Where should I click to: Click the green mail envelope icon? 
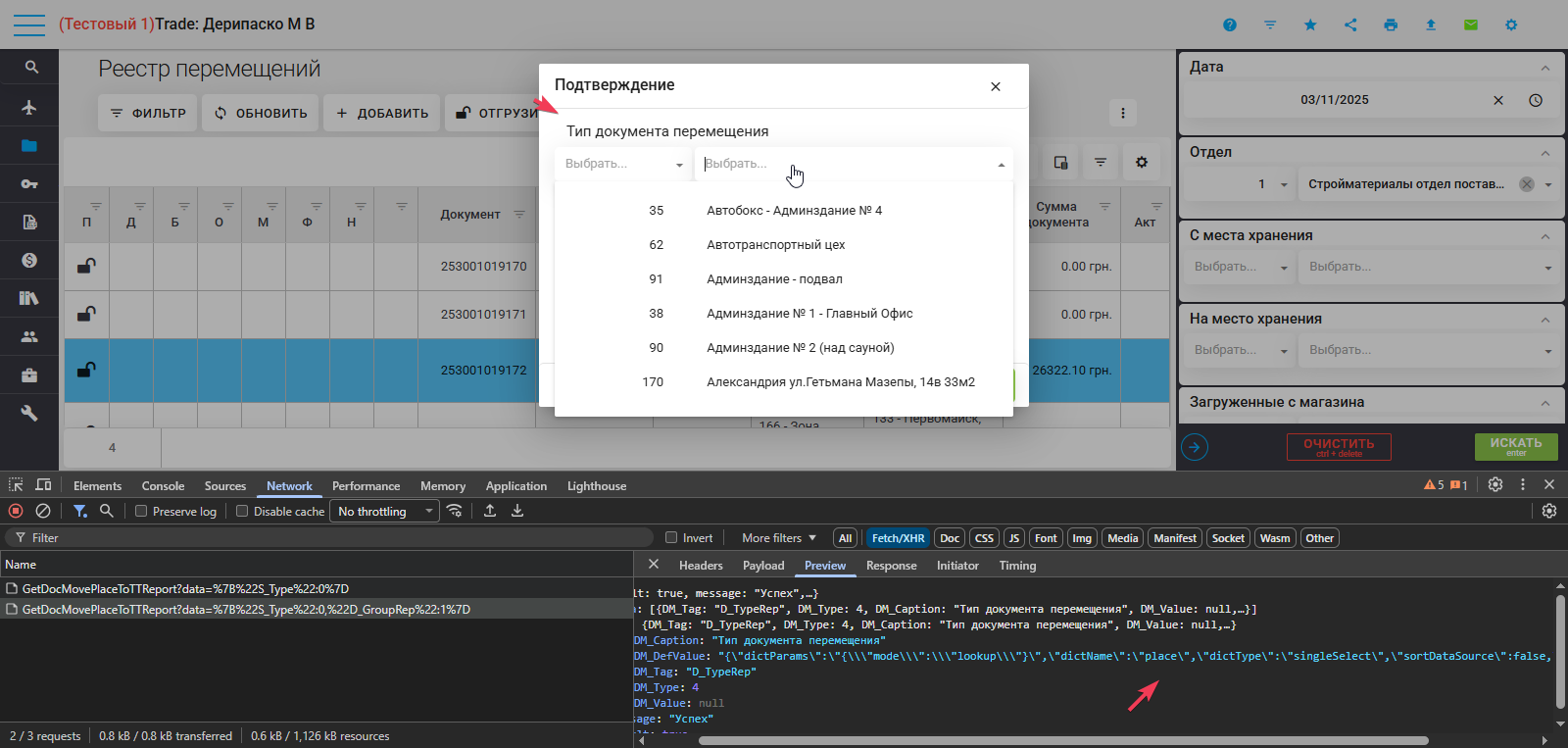(1471, 25)
